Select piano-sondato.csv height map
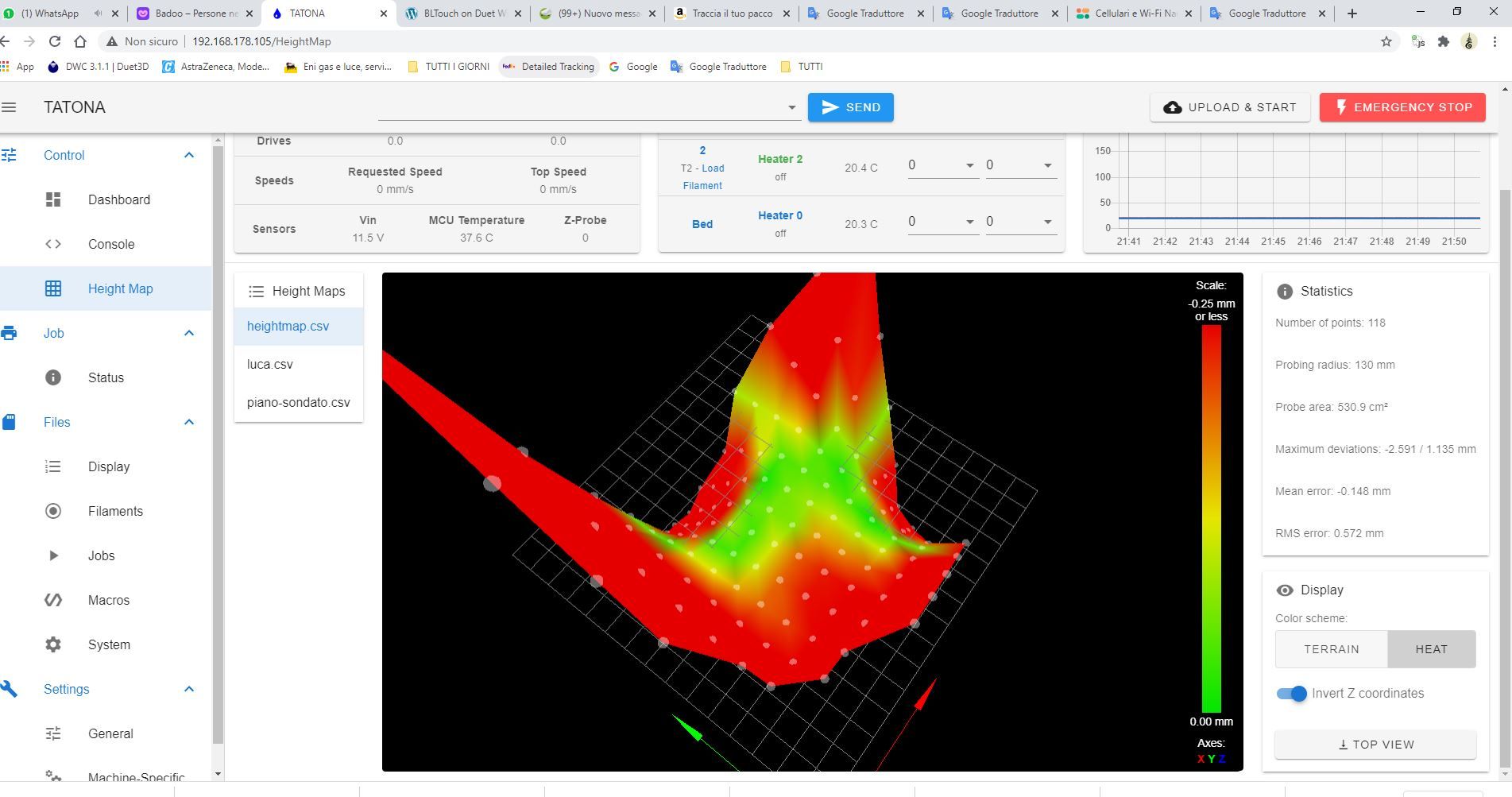Image resolution: width=1512 pixels, height=797 pixels. coord(299,403)
